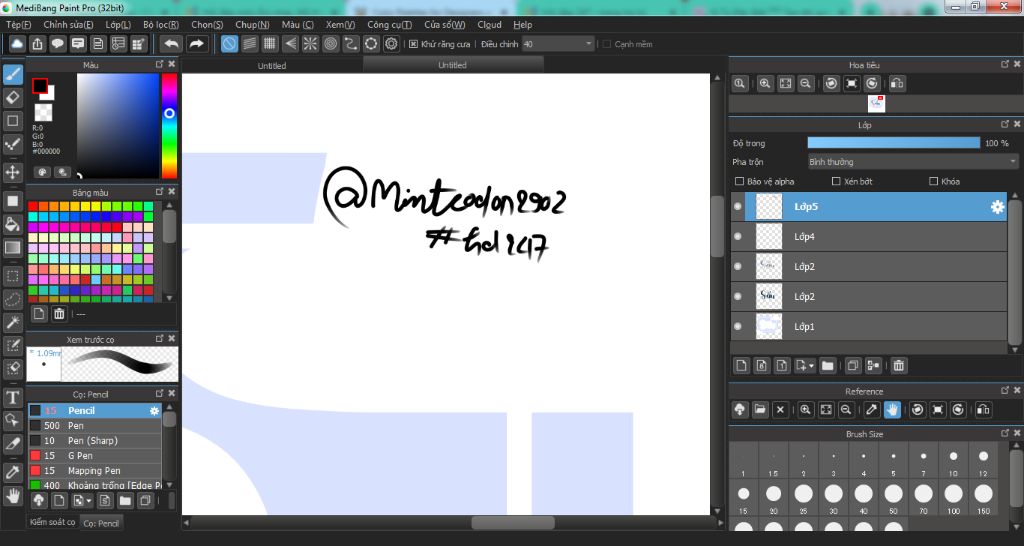Enable Xén bớt checkbox
1024x546 pixels.
click(x=836, y=181)
